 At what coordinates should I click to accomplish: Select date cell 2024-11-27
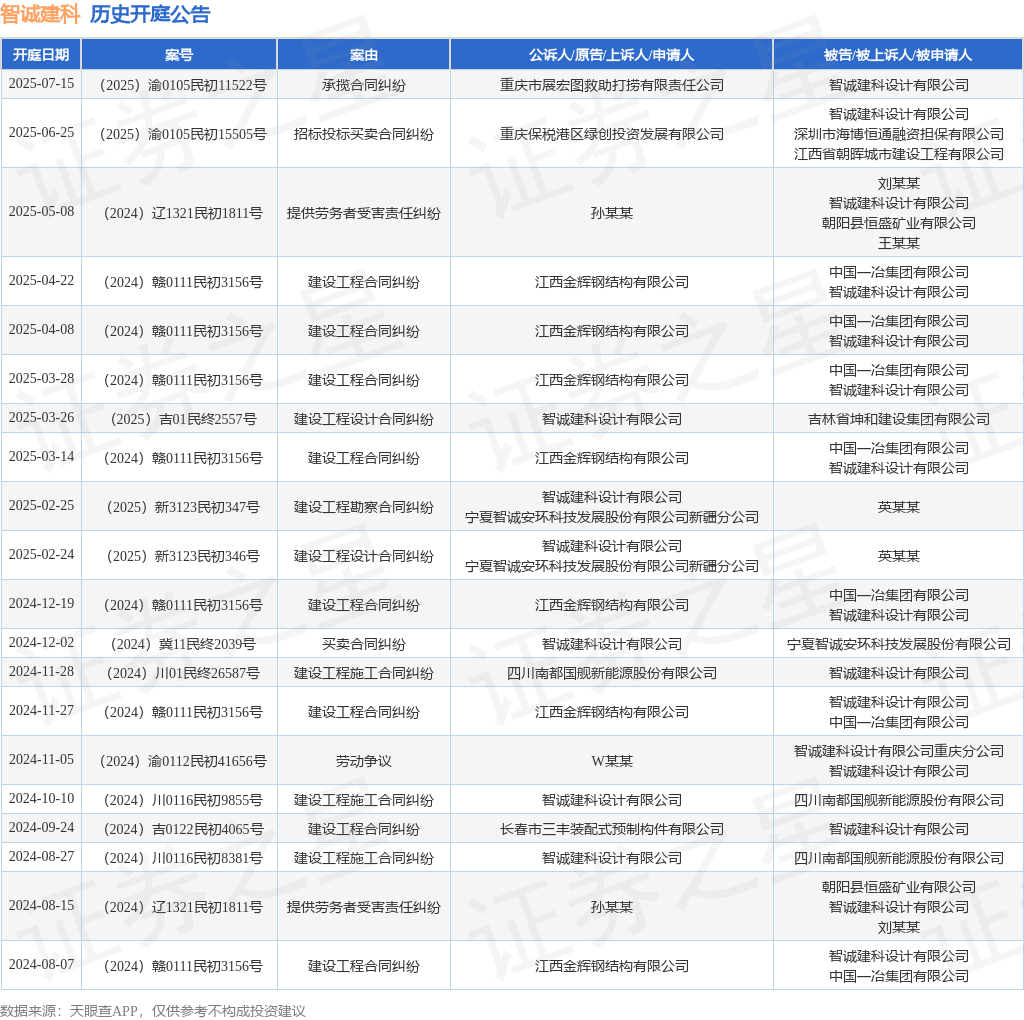point(41,711)
